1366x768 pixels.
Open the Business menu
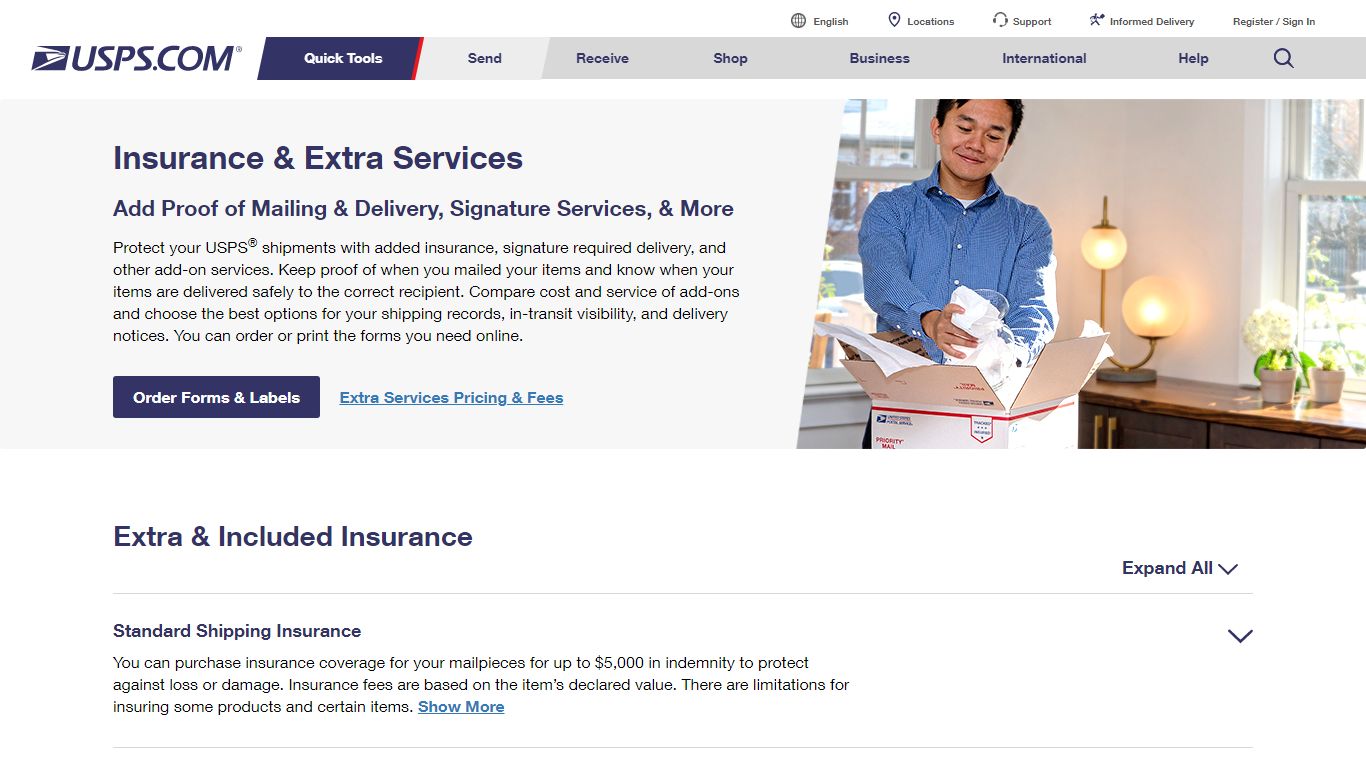point(880,58)
